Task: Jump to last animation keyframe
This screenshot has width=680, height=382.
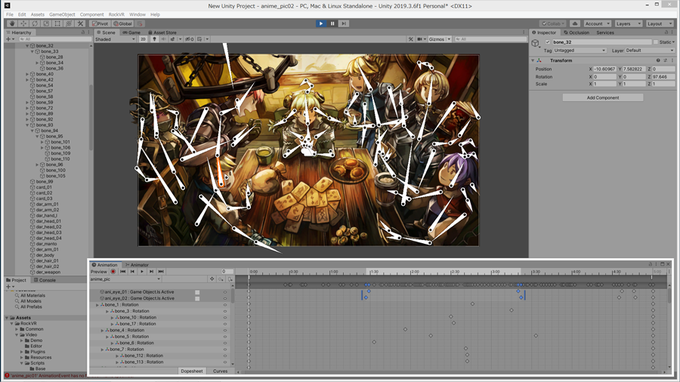Action: point(161,271)
